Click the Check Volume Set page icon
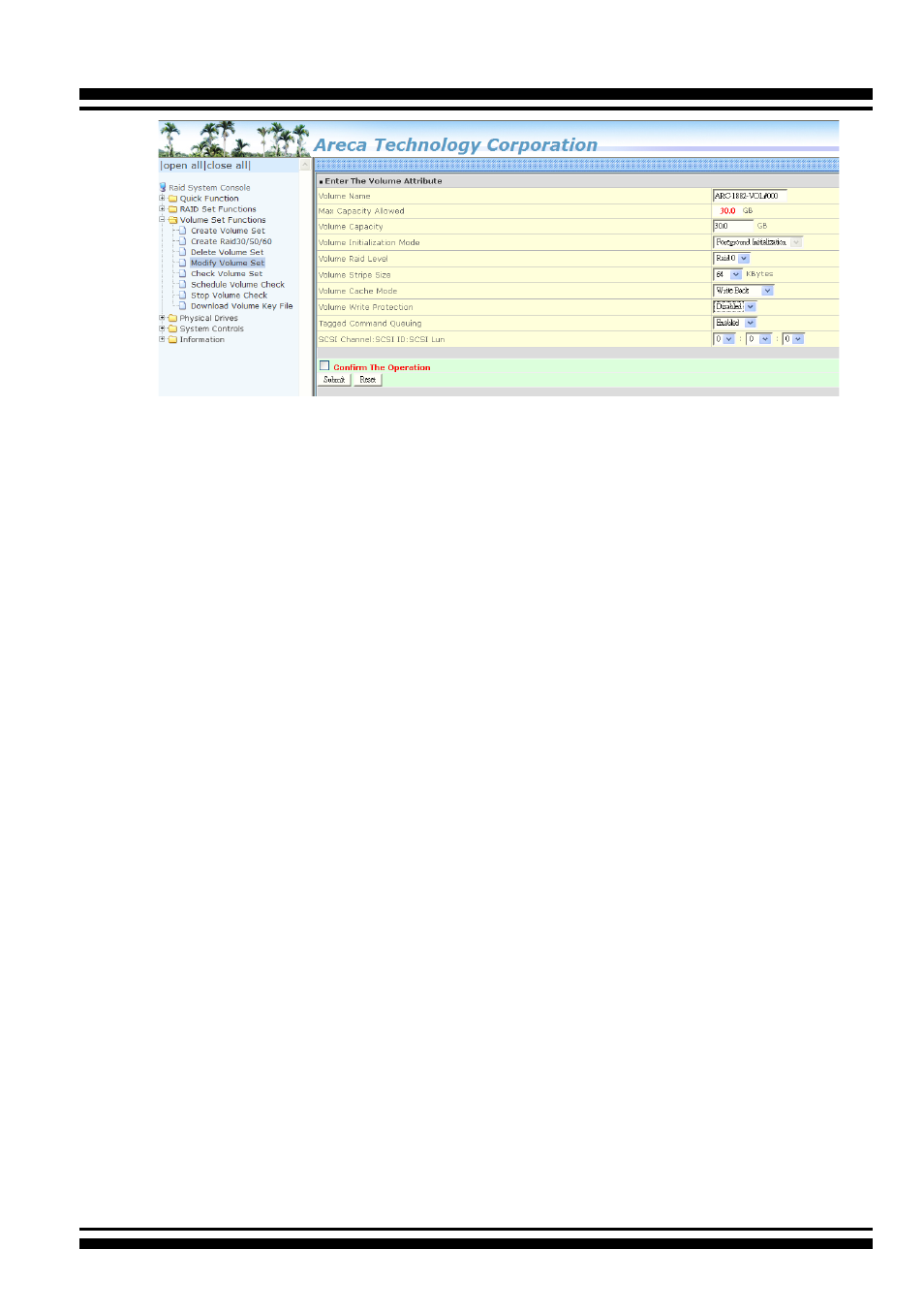The height and width of the screenshot is (1312, 924). 183,273
